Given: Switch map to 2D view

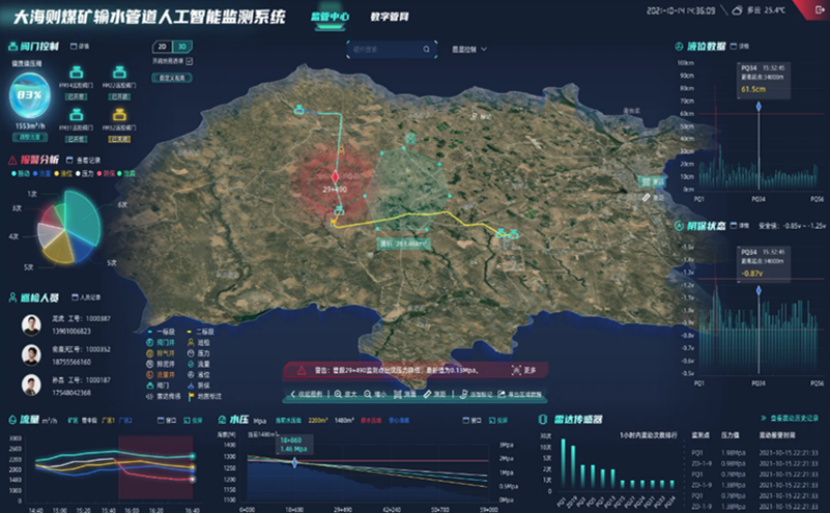Looking at the screenshot, I should pos(162,47).
